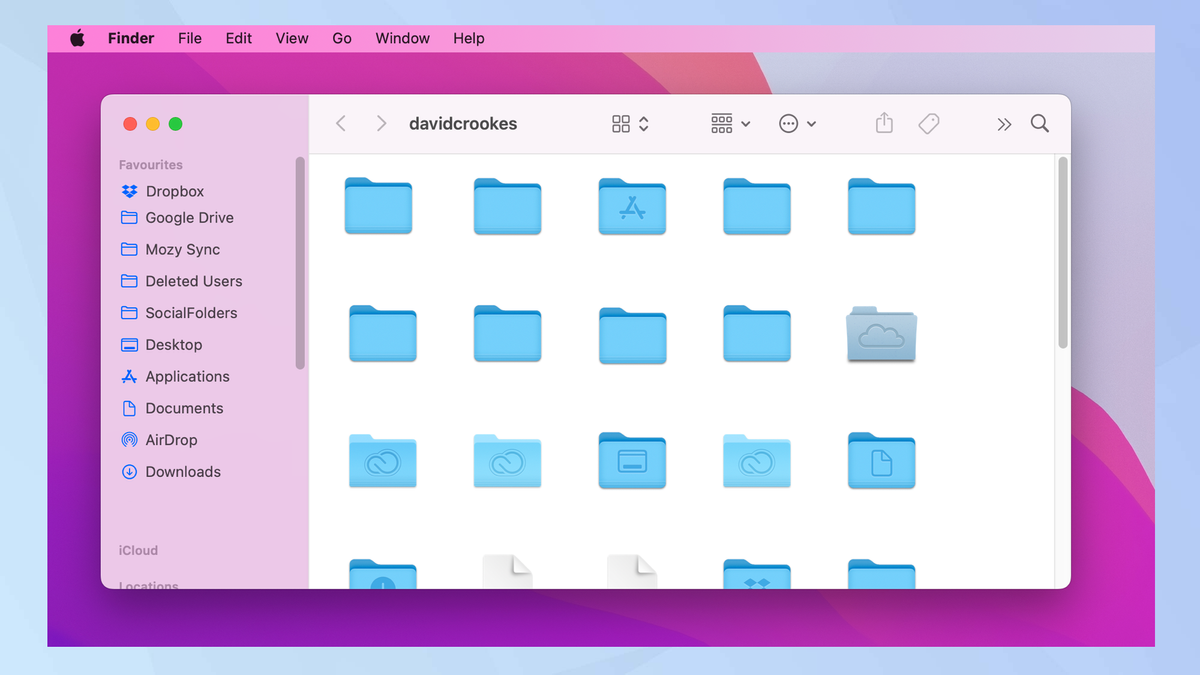The height and width of the screenshot is (675, 1200).
Task: Select the icon view grid button
Action: coord(621,123)
